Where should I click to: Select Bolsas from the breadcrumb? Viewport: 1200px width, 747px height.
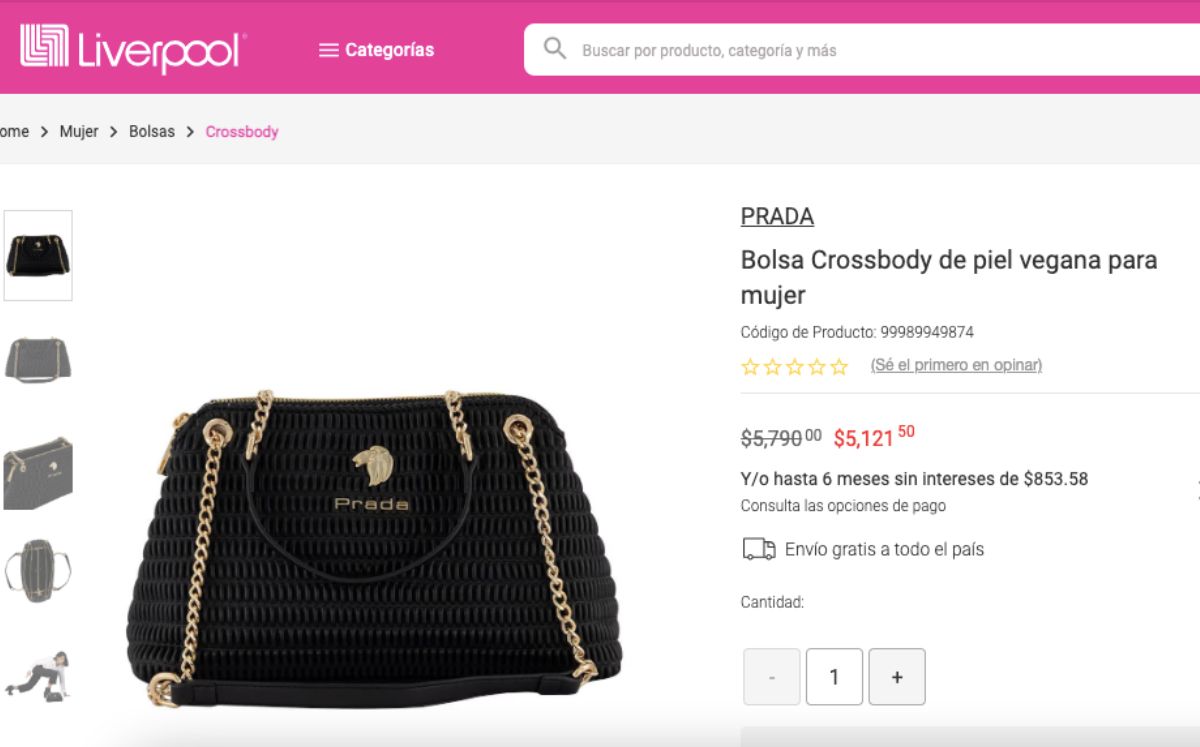coord(150,131)
